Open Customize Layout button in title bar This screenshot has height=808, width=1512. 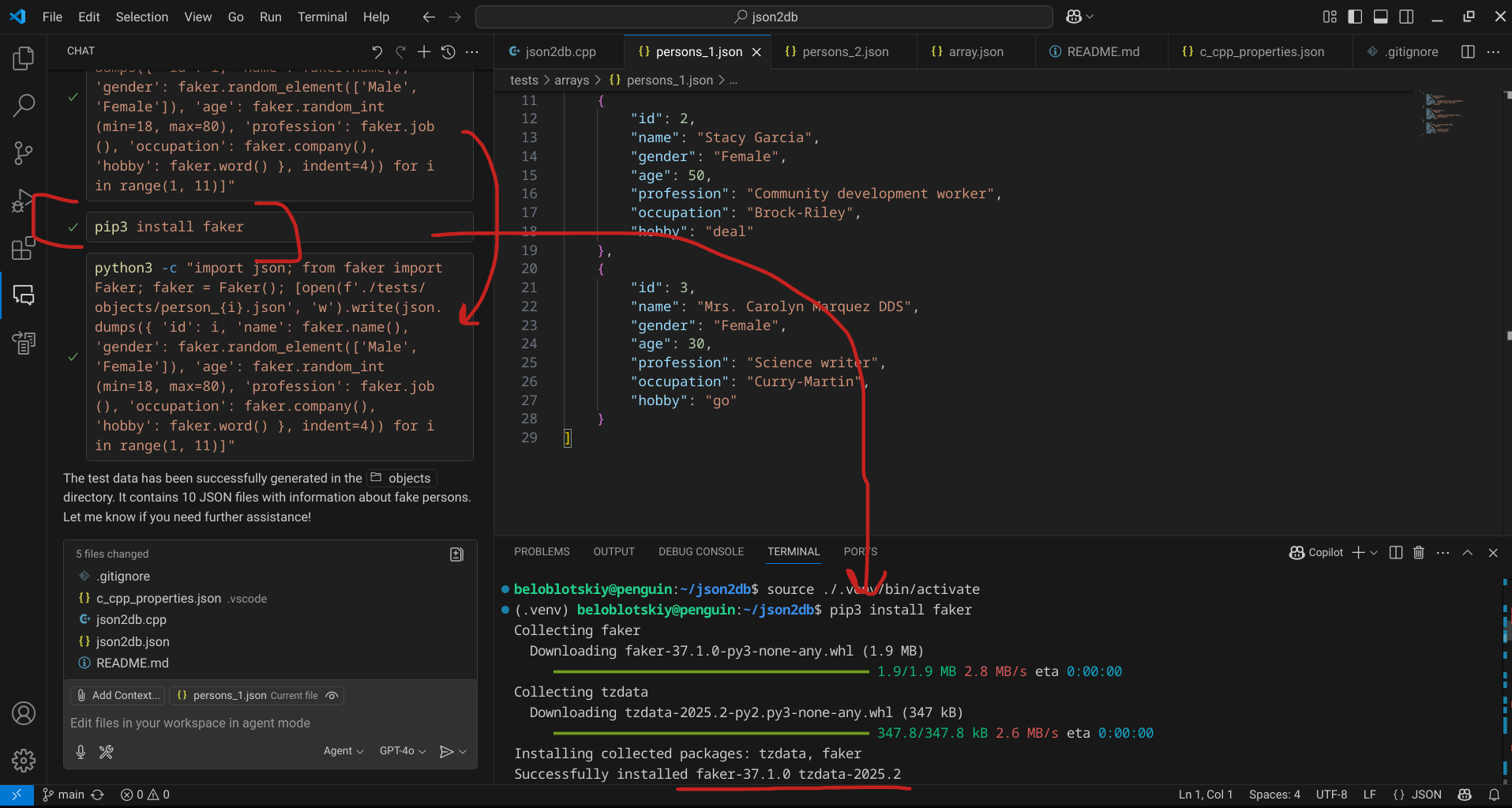pyautogui.click(x=1330, y=17)
